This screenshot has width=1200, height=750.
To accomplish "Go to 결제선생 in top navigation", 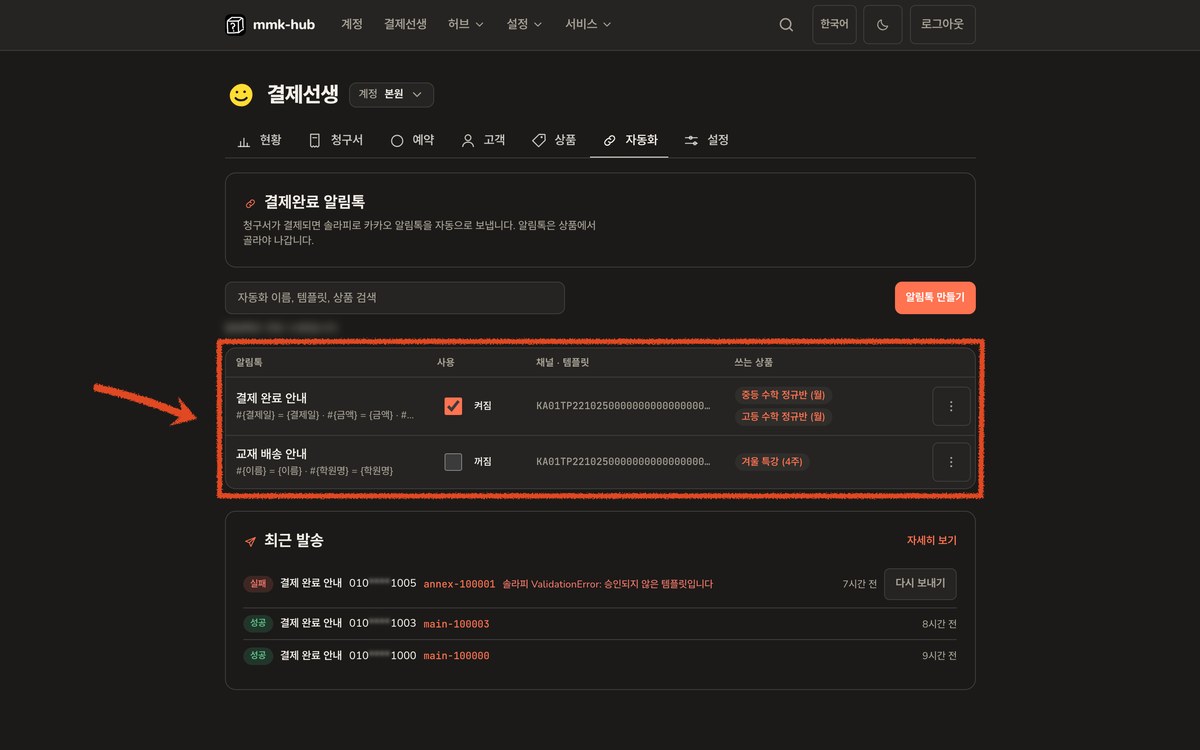I will tap(405, 24).
